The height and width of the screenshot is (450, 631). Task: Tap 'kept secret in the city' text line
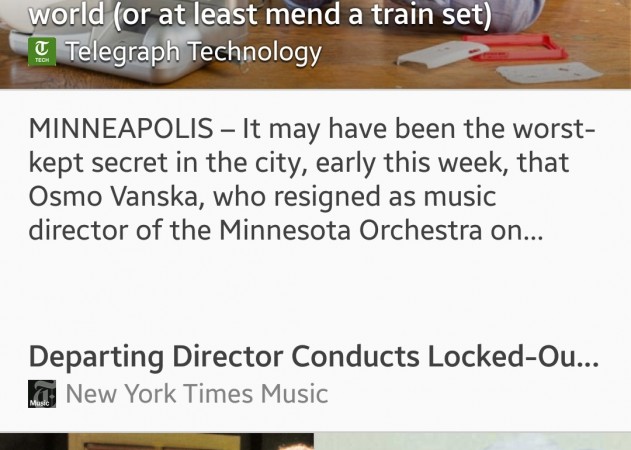click(299, 163)
